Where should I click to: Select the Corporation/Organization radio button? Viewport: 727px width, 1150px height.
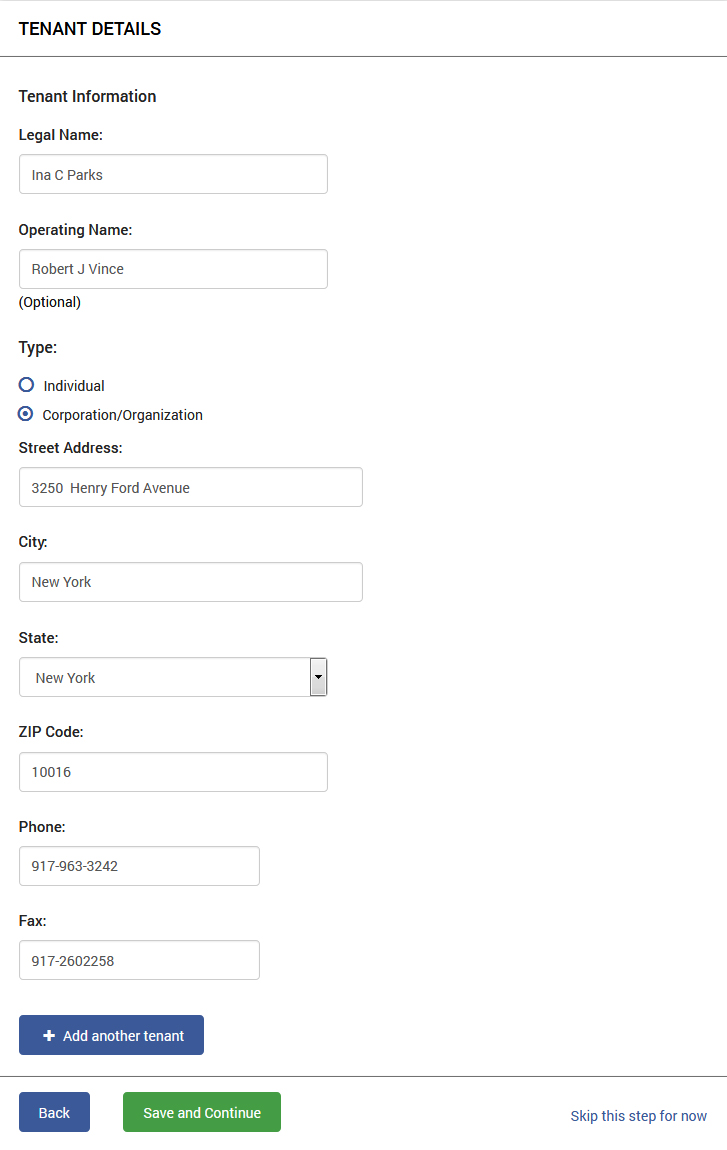26,414
